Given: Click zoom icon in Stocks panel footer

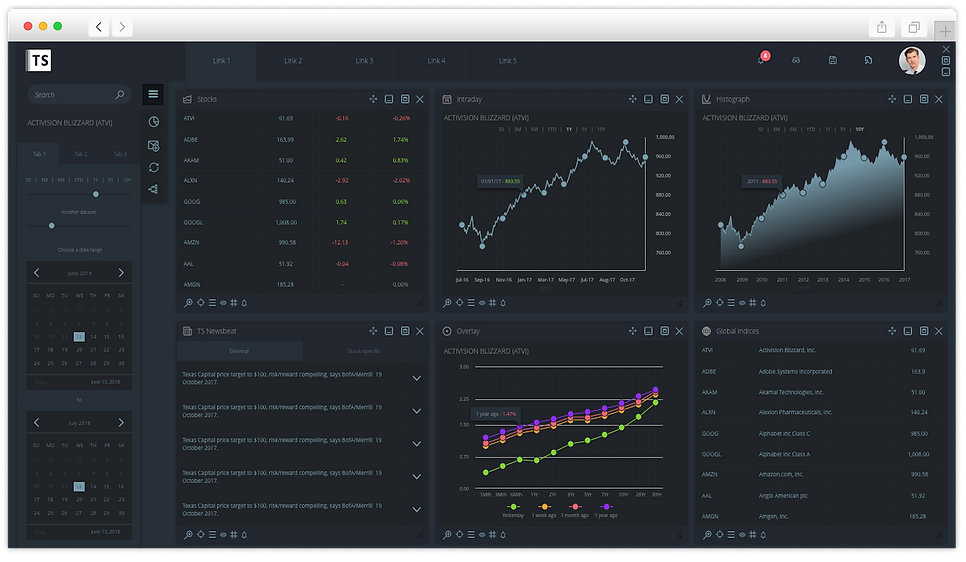Looking at the screenshot, I should coord(189,303).
